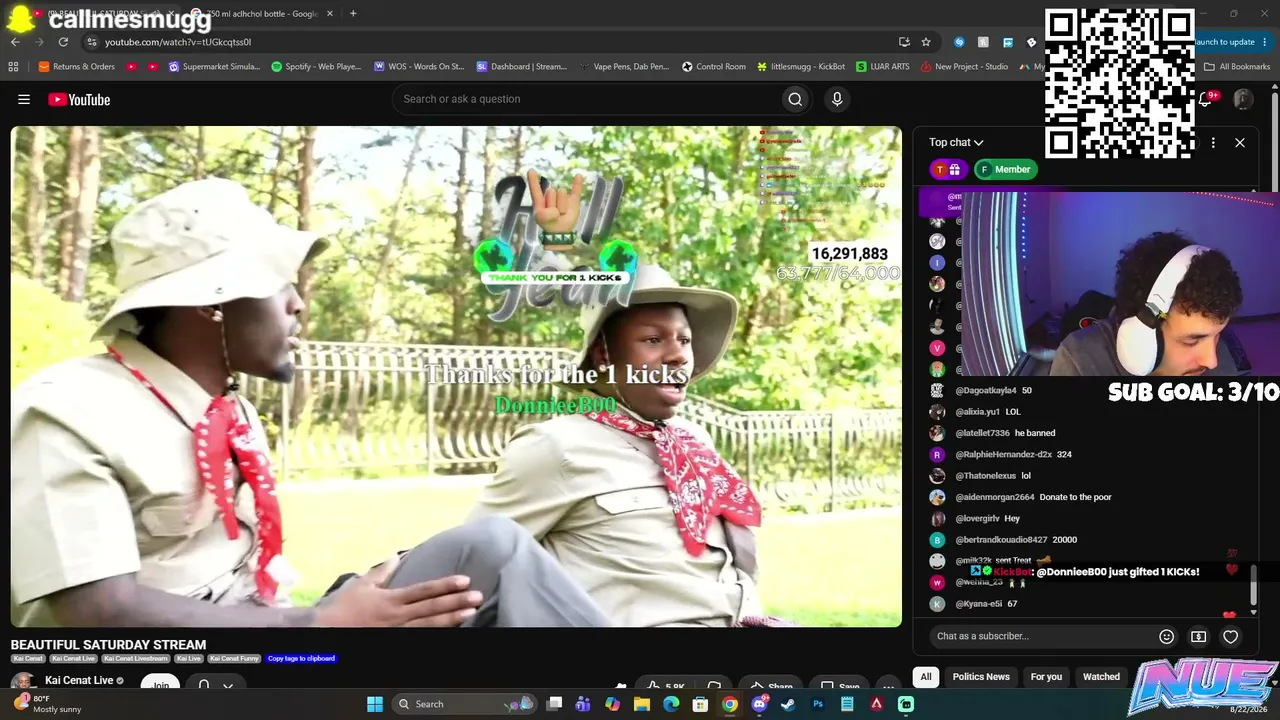Open live chat options menu
Image resolution: width=1280 pixels, height=720 pixels.
click(1213, 143)
